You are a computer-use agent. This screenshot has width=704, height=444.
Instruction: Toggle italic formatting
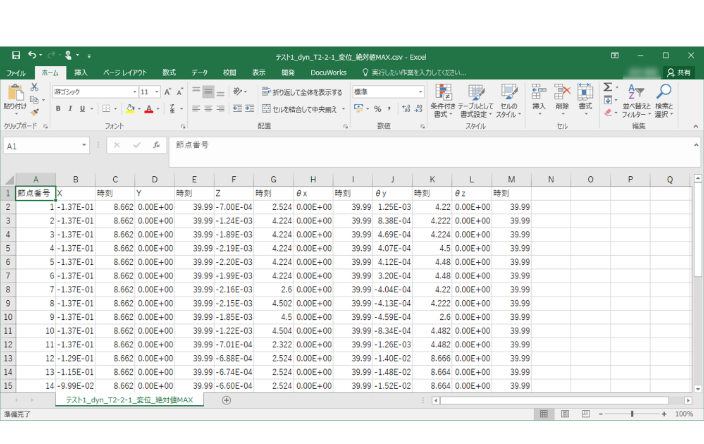71,109
